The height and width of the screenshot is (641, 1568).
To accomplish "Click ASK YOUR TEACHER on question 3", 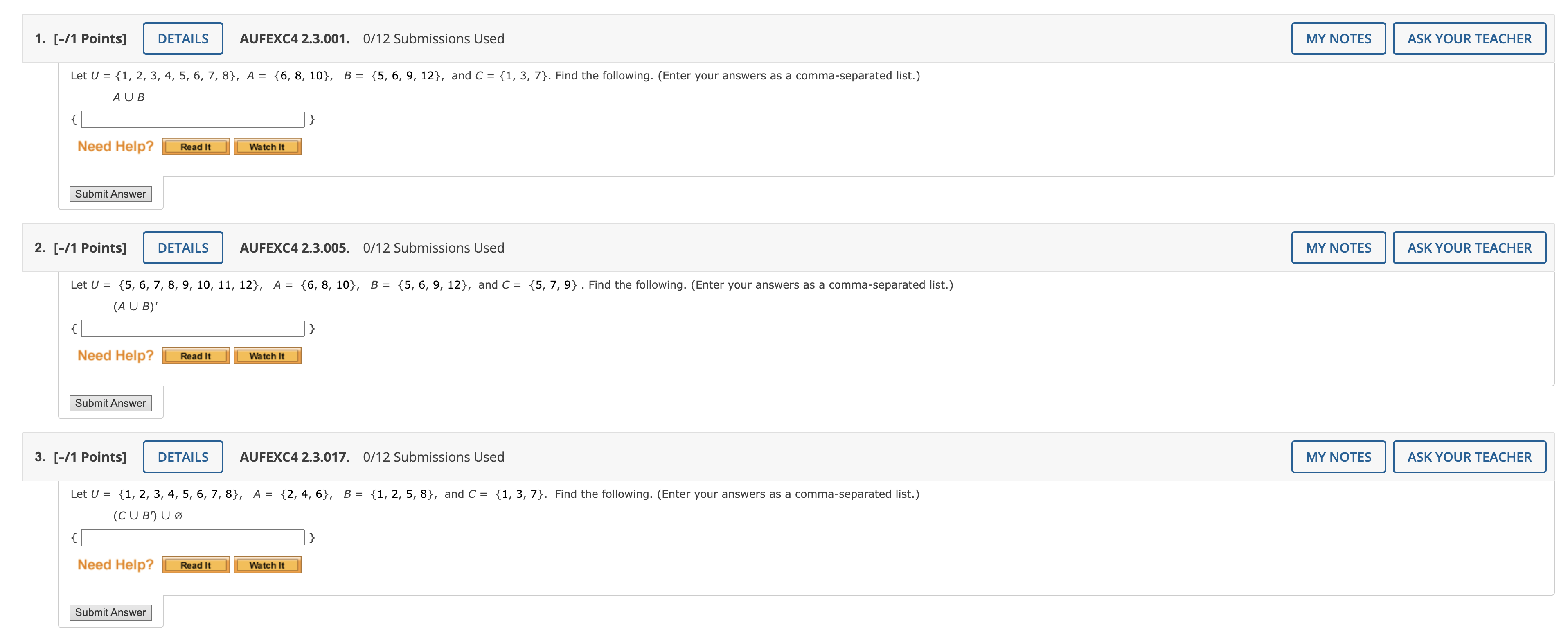I will point(1469,456).
